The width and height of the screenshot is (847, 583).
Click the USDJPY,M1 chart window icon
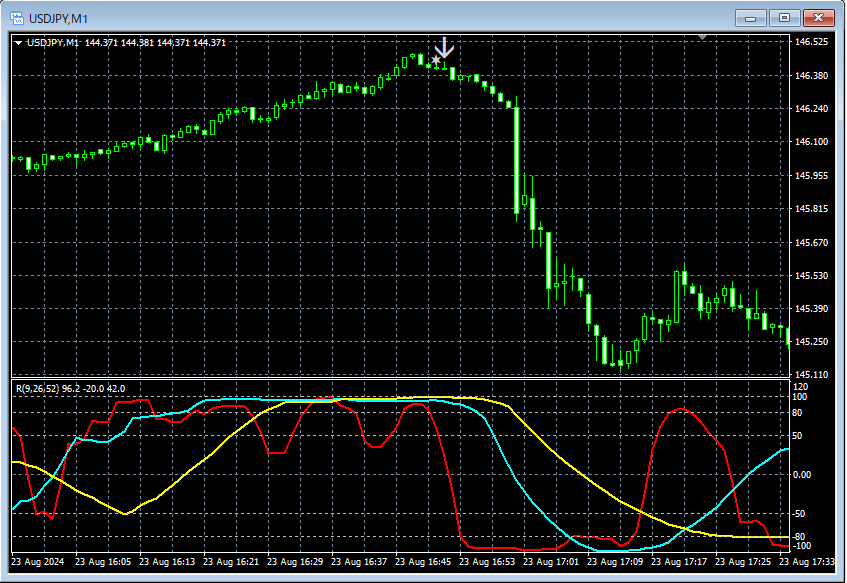click(x=17, y=18)
